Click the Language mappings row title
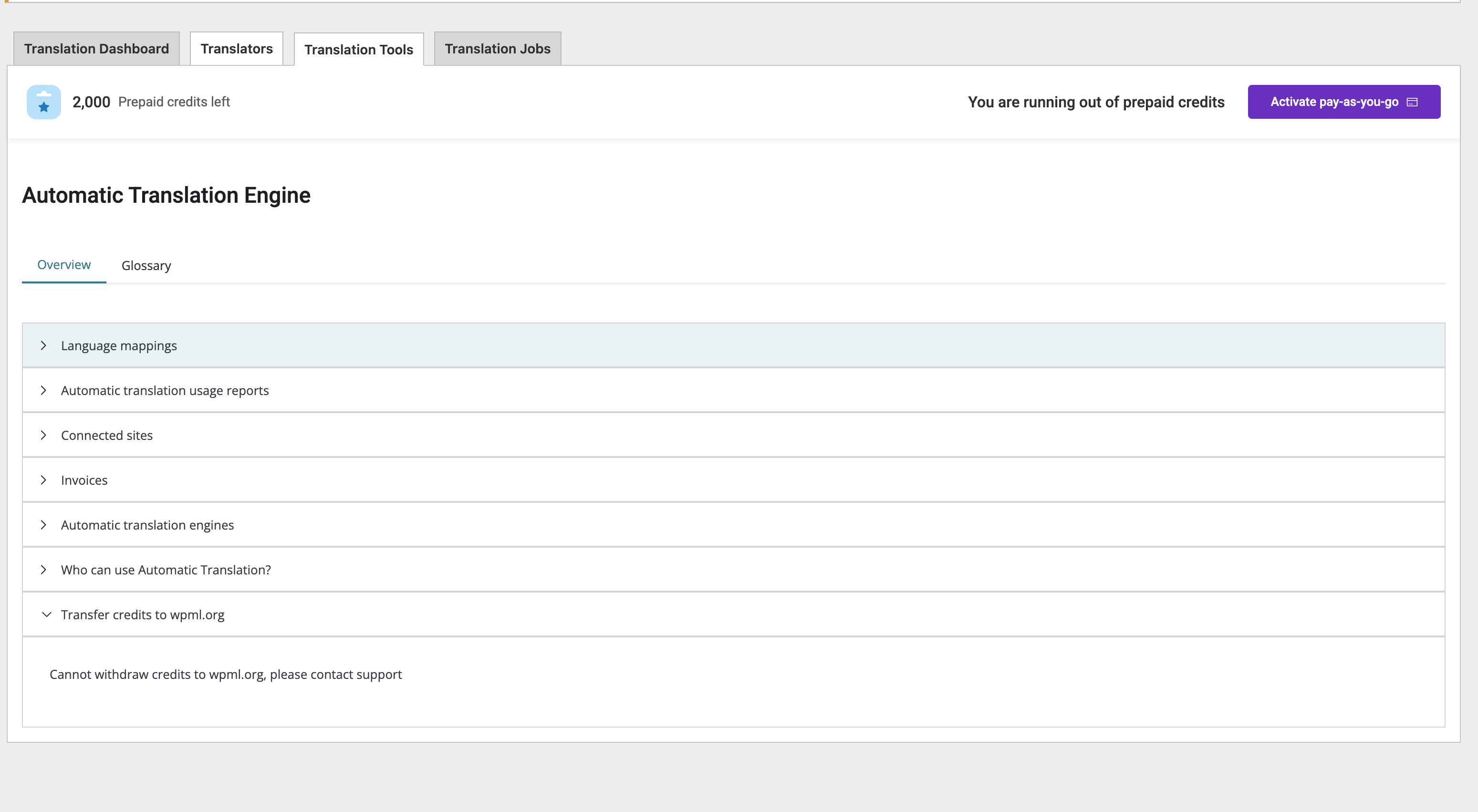Viewport: 1478px width, 812px height. pyautogui.click(x=119, y=345)
